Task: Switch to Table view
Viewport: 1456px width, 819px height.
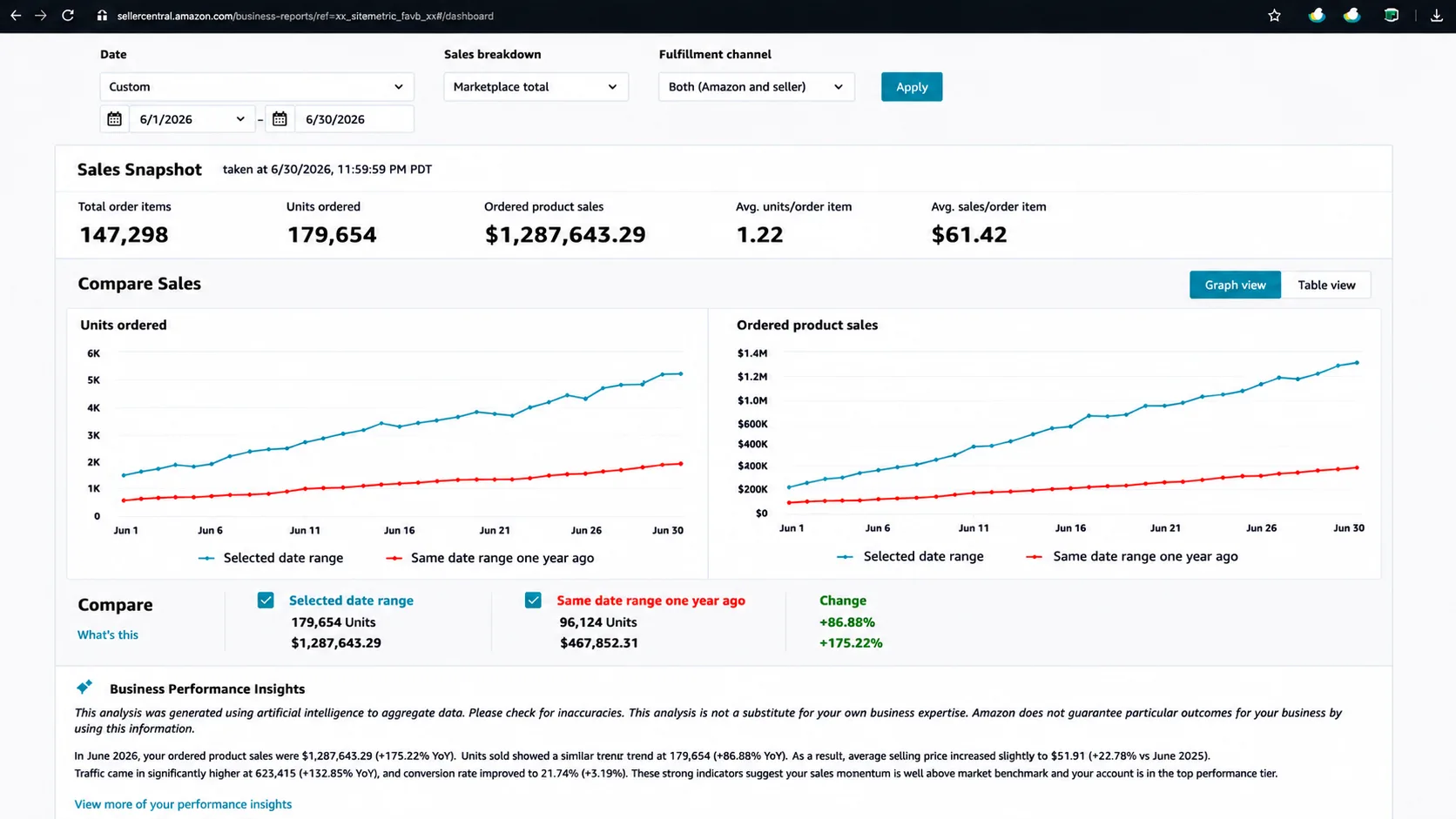Action: 1326,285
